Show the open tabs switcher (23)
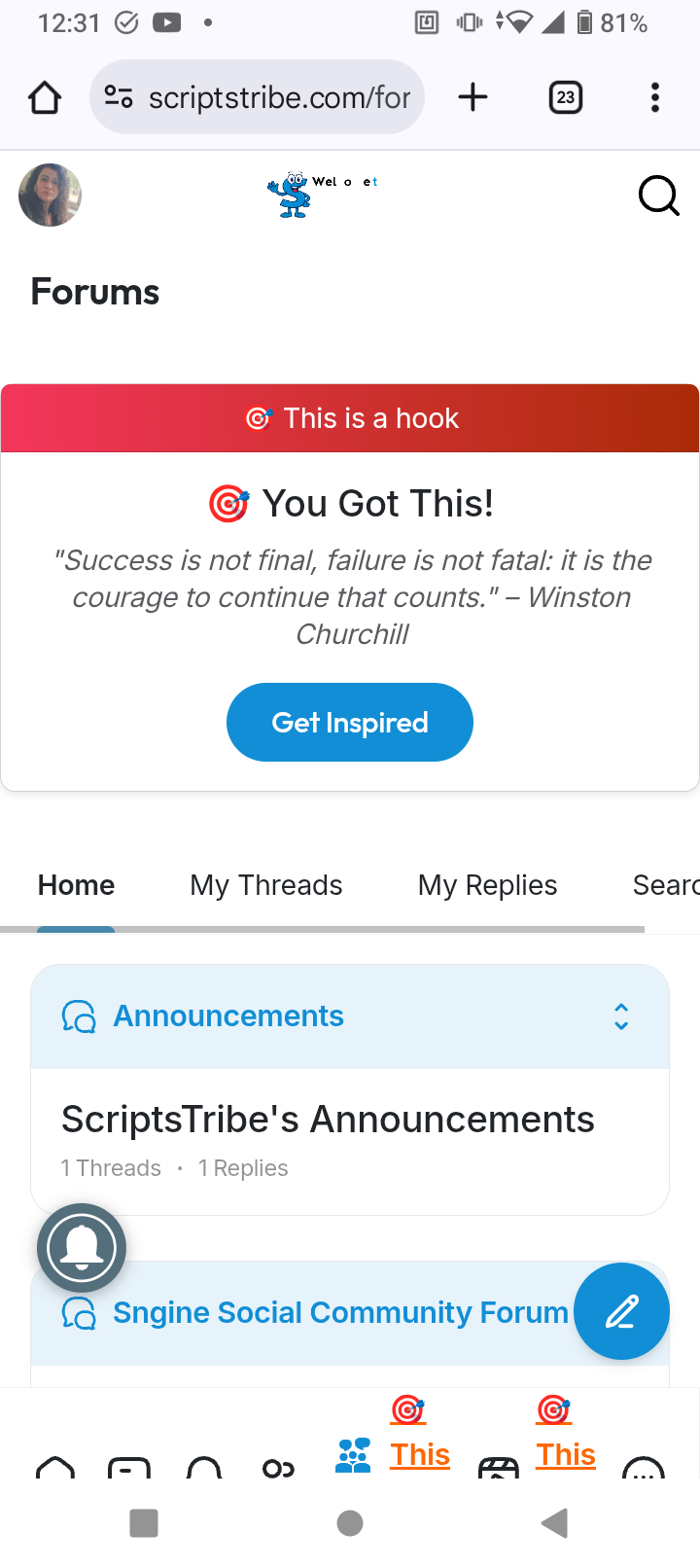The height and width of the screenshot is (1568, 700). point(566,97)
